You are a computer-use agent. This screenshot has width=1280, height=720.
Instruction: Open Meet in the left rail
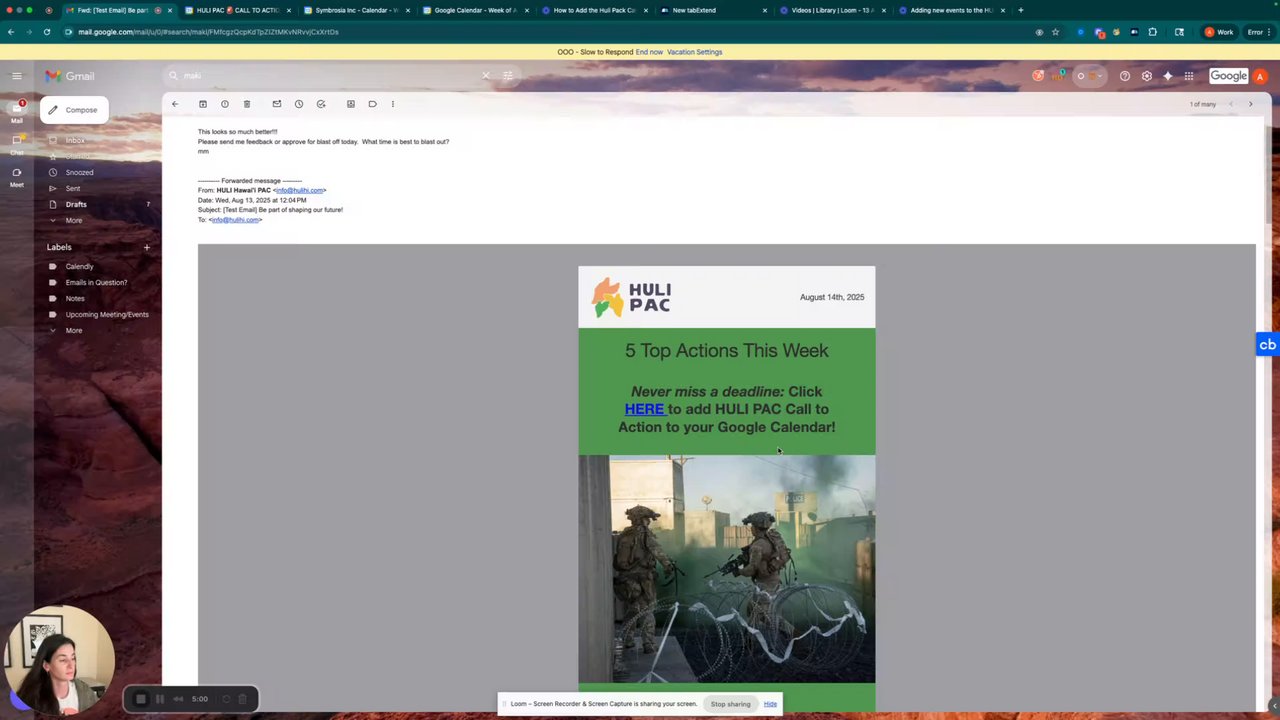[x=17, y=176]
